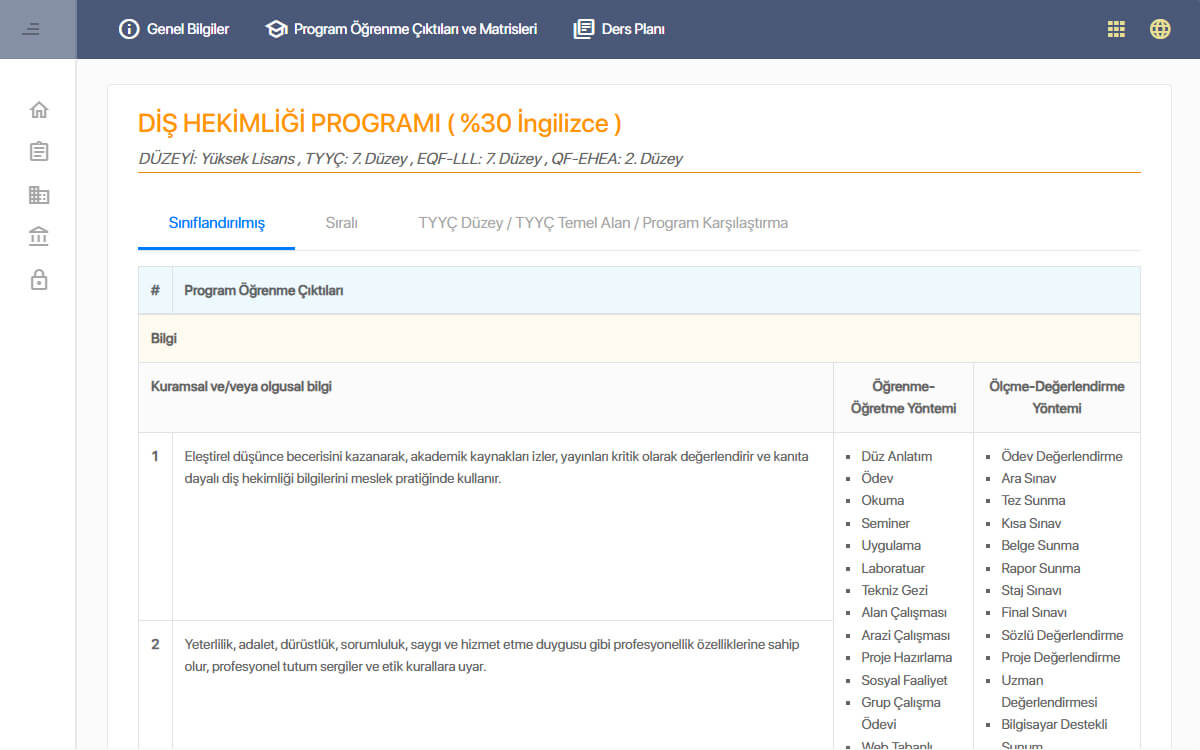Screen dimensions: 1200x750
Task: Open the Ders Planı menu
Action: click(619, 29)
